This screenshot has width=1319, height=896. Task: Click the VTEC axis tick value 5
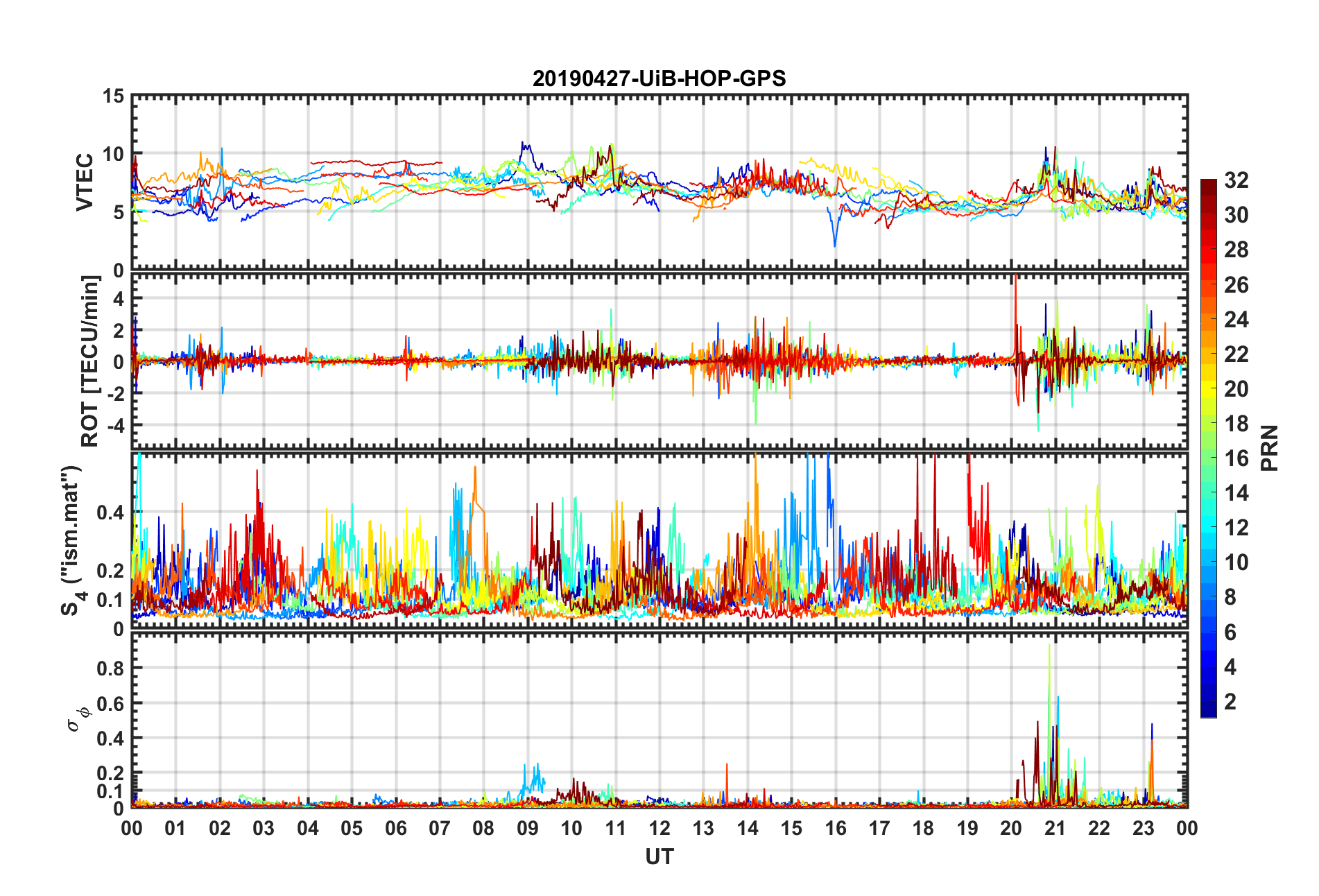tap(119, 212)
